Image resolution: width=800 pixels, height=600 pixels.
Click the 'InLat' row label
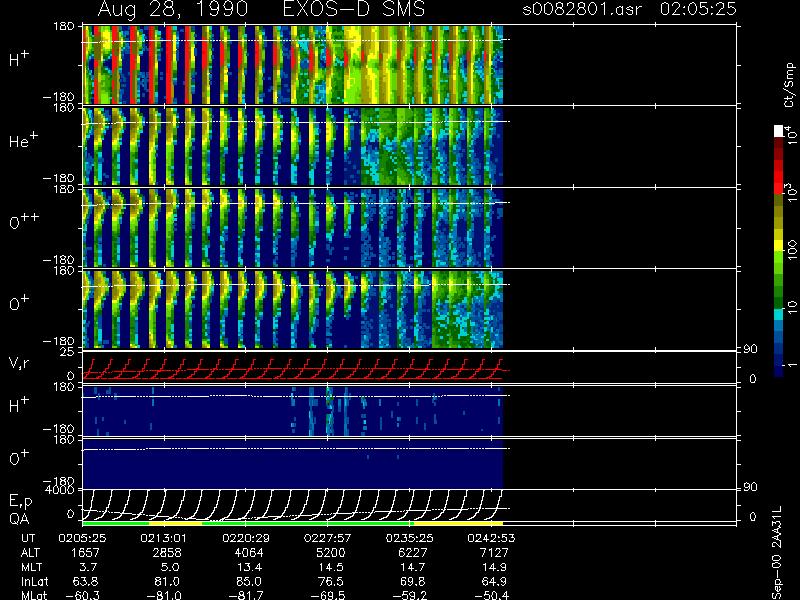click(34, 581)
